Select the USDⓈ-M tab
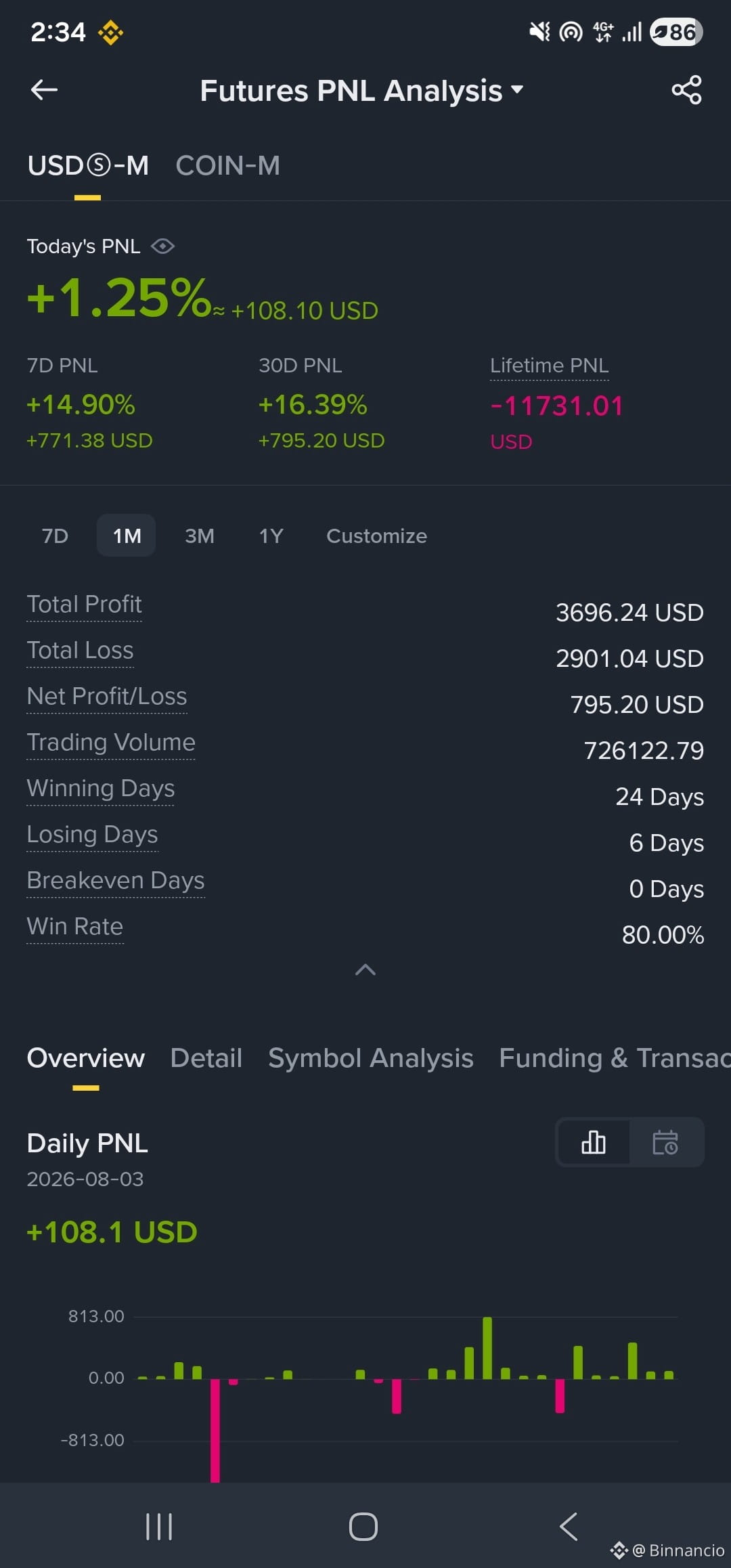This screenshot has height=1568, width=731. 88,165
